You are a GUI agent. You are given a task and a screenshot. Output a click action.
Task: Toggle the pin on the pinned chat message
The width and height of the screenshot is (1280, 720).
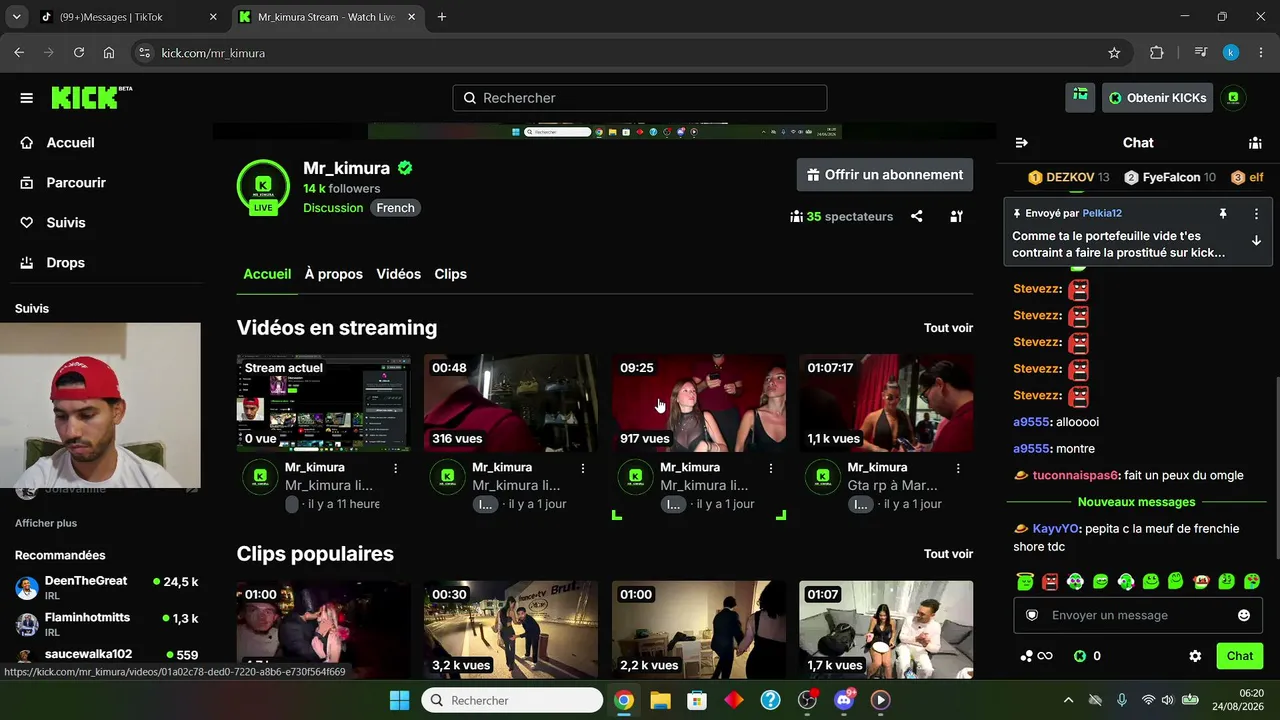coord(1222,214)
